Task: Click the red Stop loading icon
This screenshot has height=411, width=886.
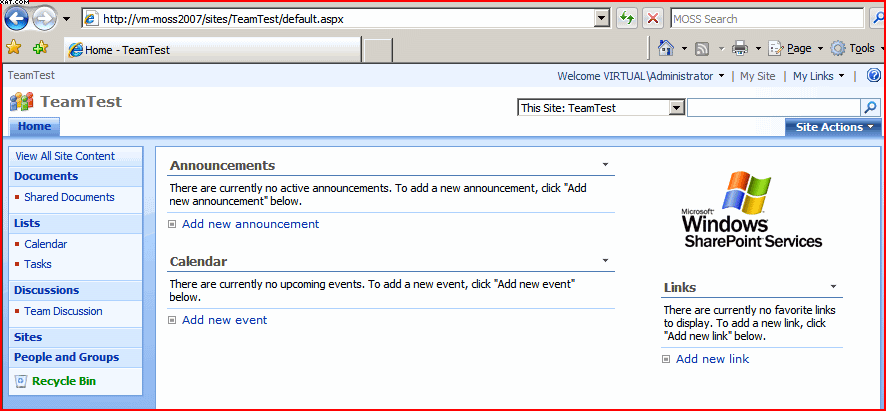Action: [653, 18]
